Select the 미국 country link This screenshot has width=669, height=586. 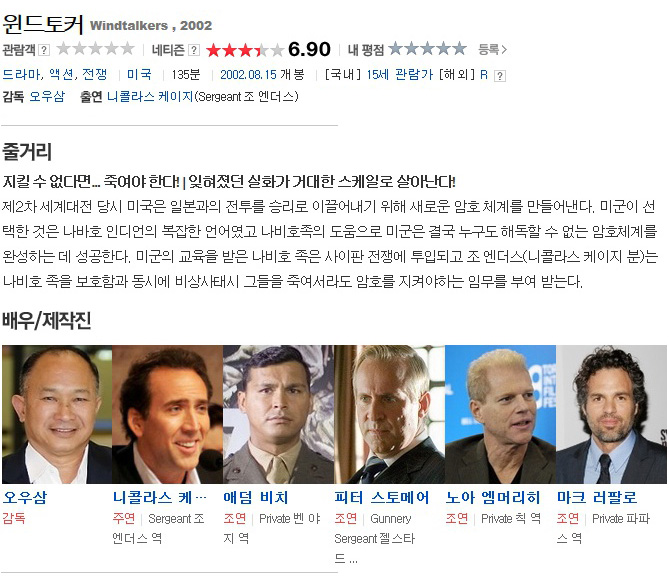(x=139, y=75)
